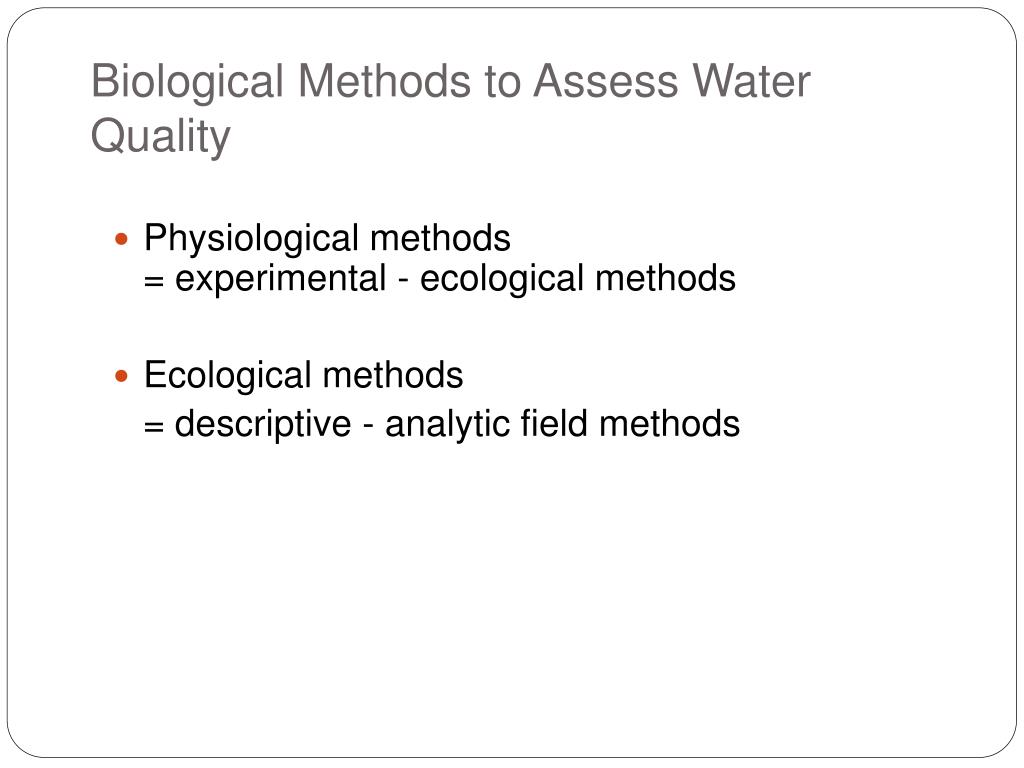Viewport: 1024px width, 768px height.
Task: Click the equals sign before experimental
Action: (154, 282)
